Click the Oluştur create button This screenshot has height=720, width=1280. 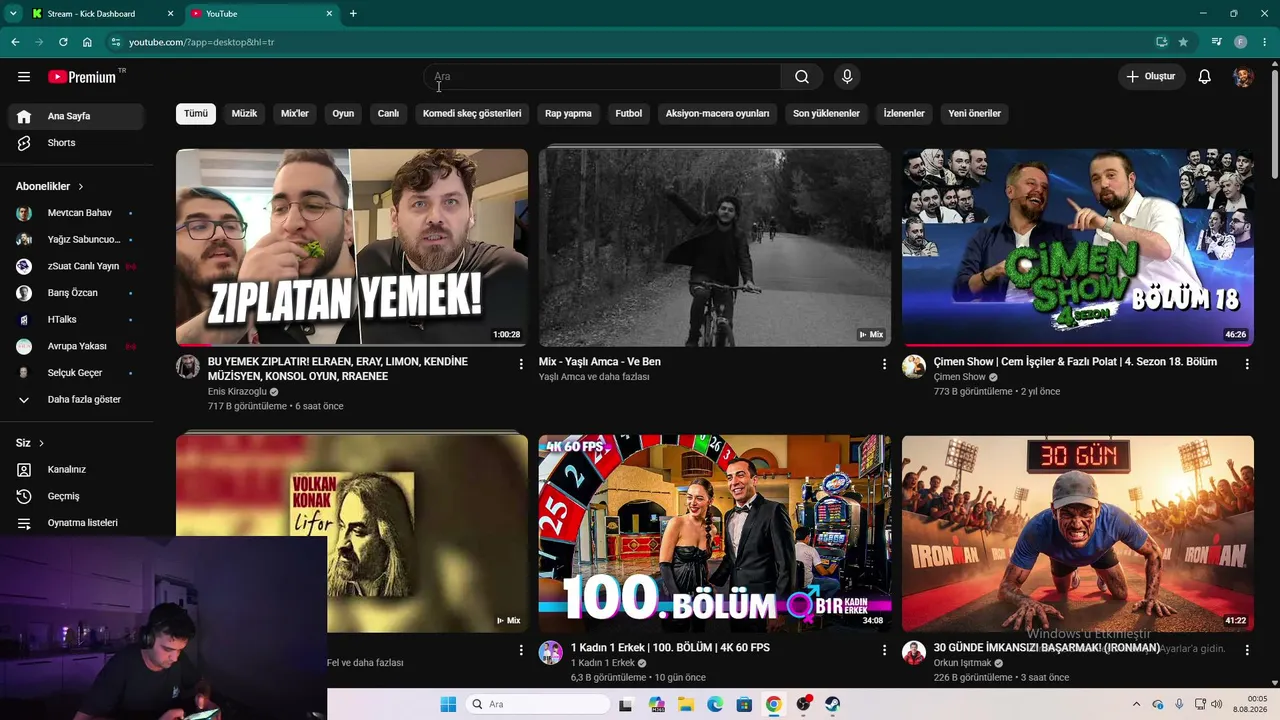point(1152,77)
